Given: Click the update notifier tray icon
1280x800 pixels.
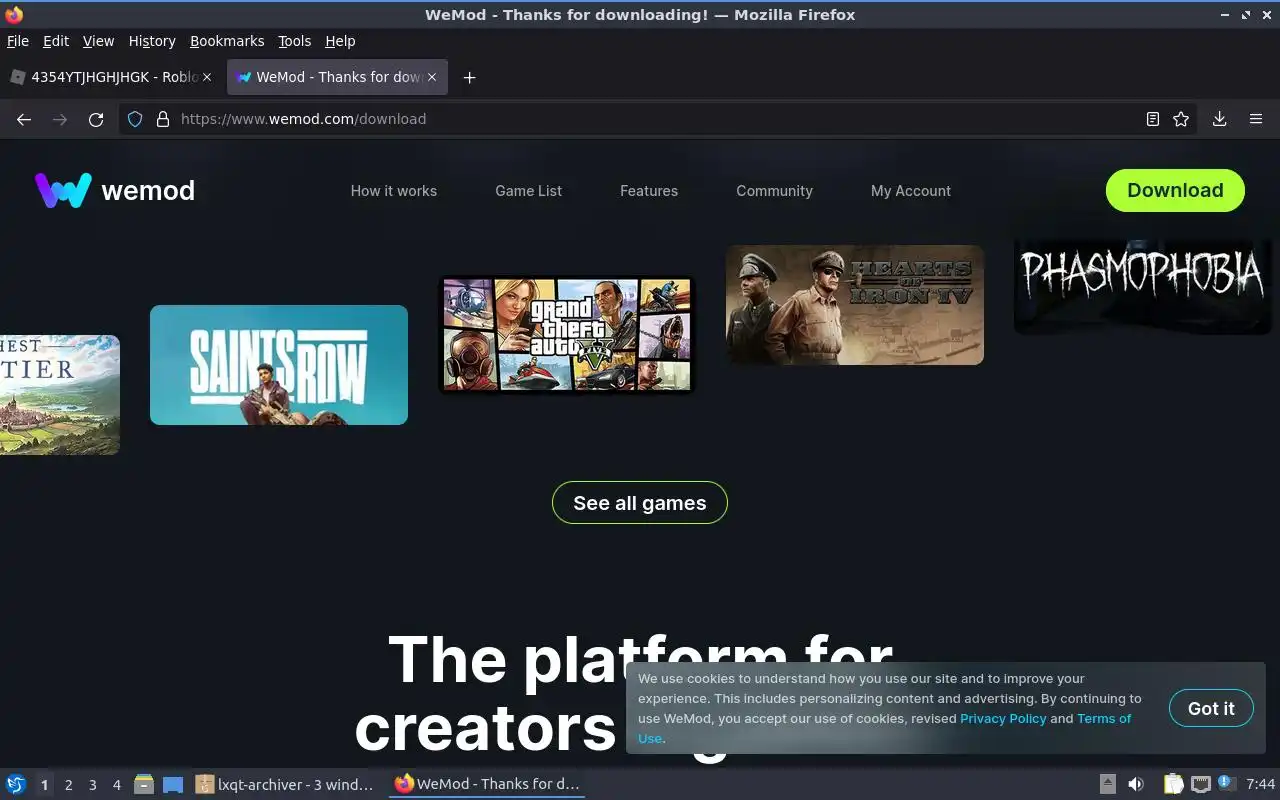Looking at the screenshot, I should (x=1227, y=784).
